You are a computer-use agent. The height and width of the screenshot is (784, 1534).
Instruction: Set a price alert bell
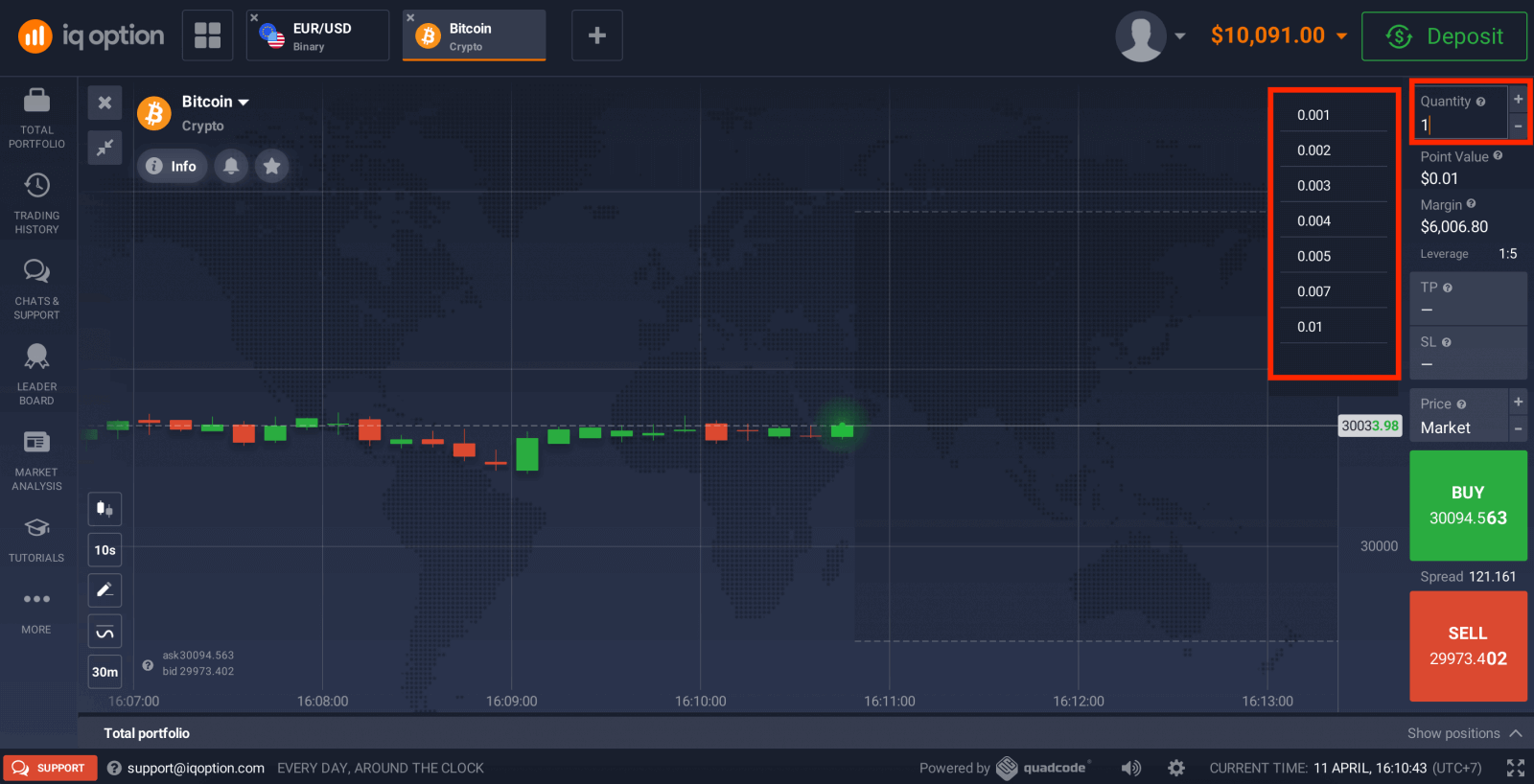[x=231, y=166]
